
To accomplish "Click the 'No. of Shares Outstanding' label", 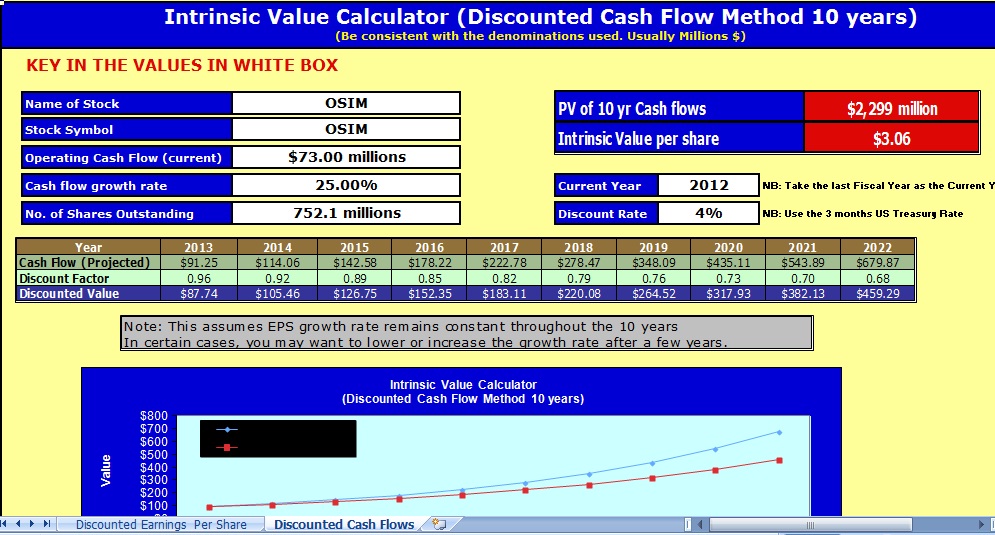I will (126, 213).
